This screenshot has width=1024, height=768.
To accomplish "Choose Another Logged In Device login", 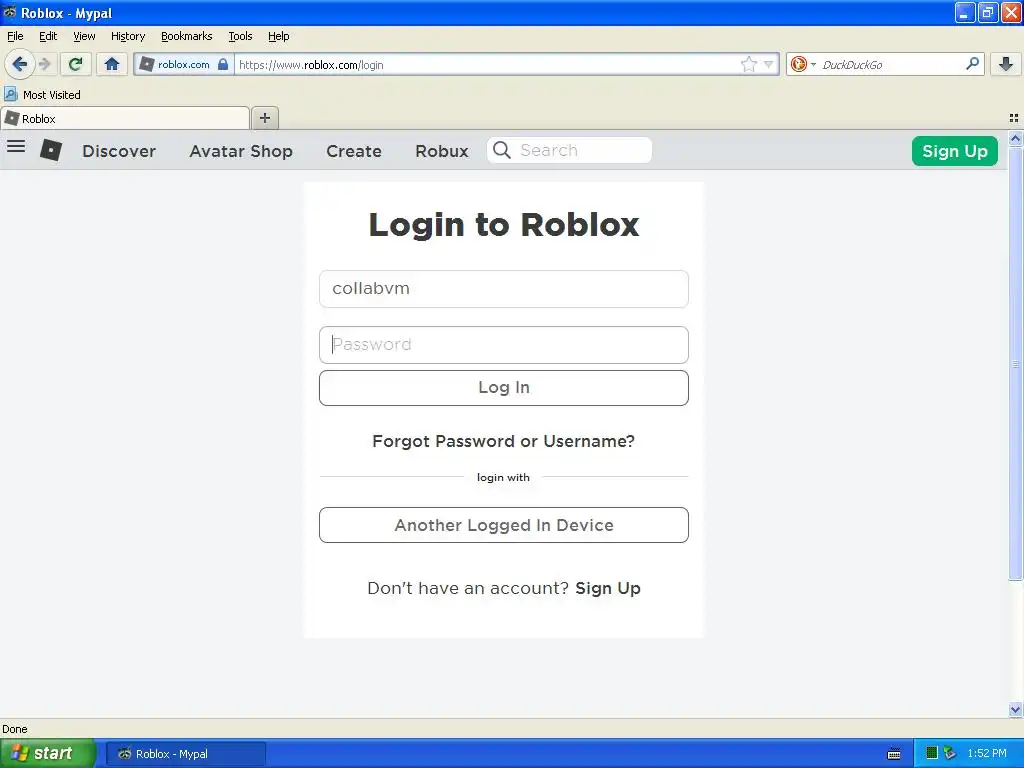I will (x=504, y=525).
